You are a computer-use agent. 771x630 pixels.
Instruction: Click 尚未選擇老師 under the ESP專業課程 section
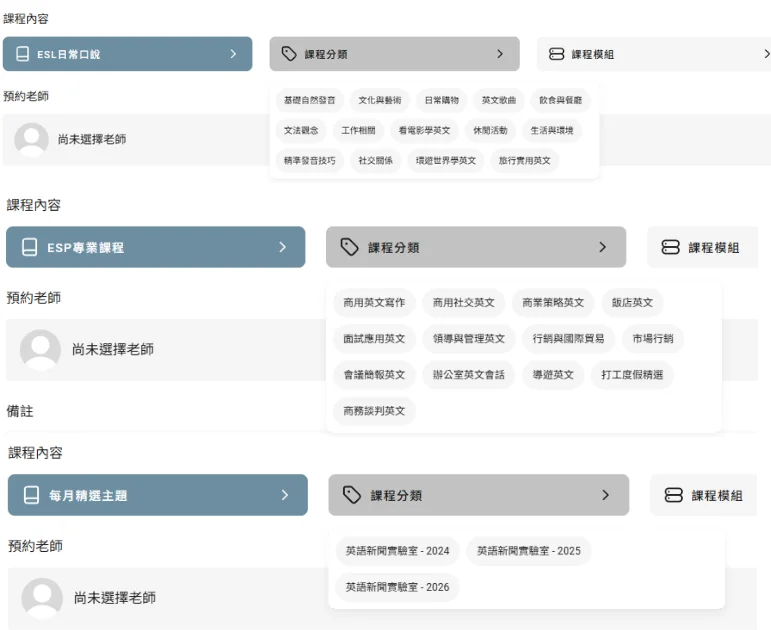coord(113,349)
